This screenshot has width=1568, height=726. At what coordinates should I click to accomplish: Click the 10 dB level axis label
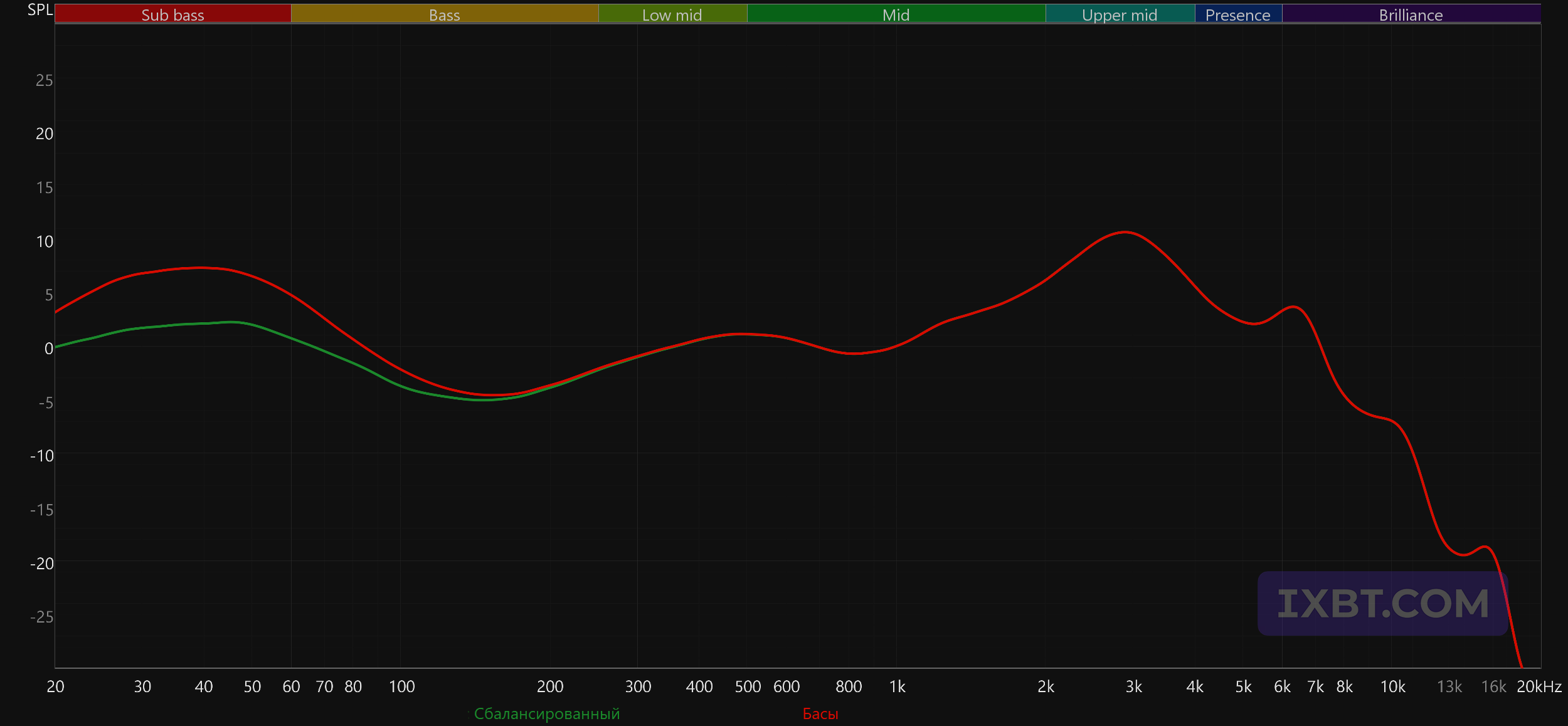point(45,241)
